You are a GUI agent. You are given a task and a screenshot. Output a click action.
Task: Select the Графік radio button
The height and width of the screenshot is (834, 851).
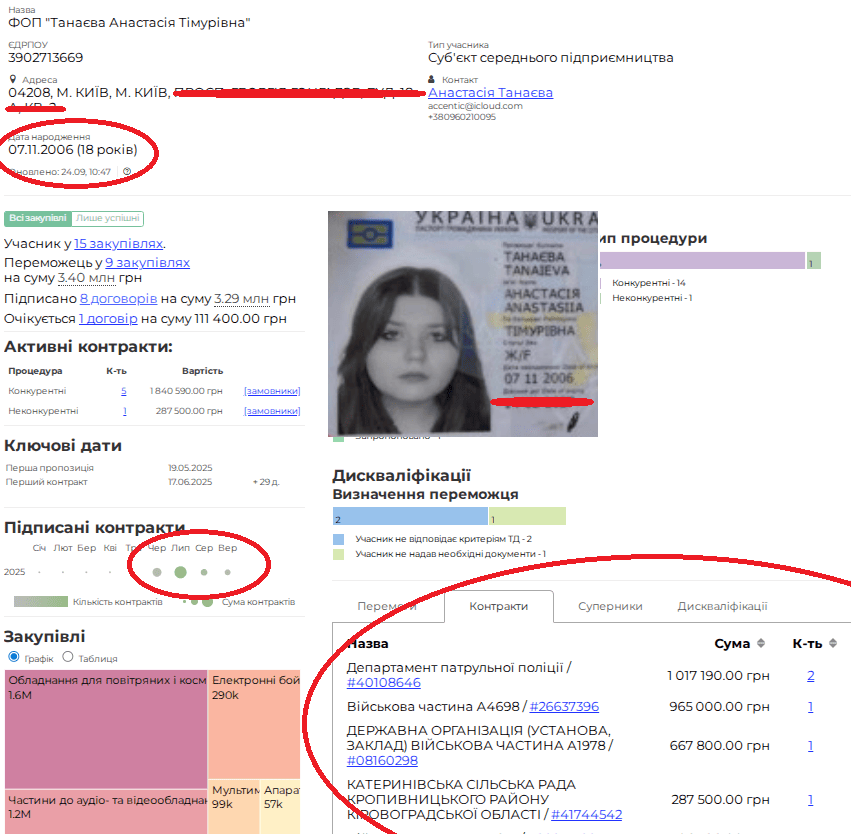(x=14, y=657)
